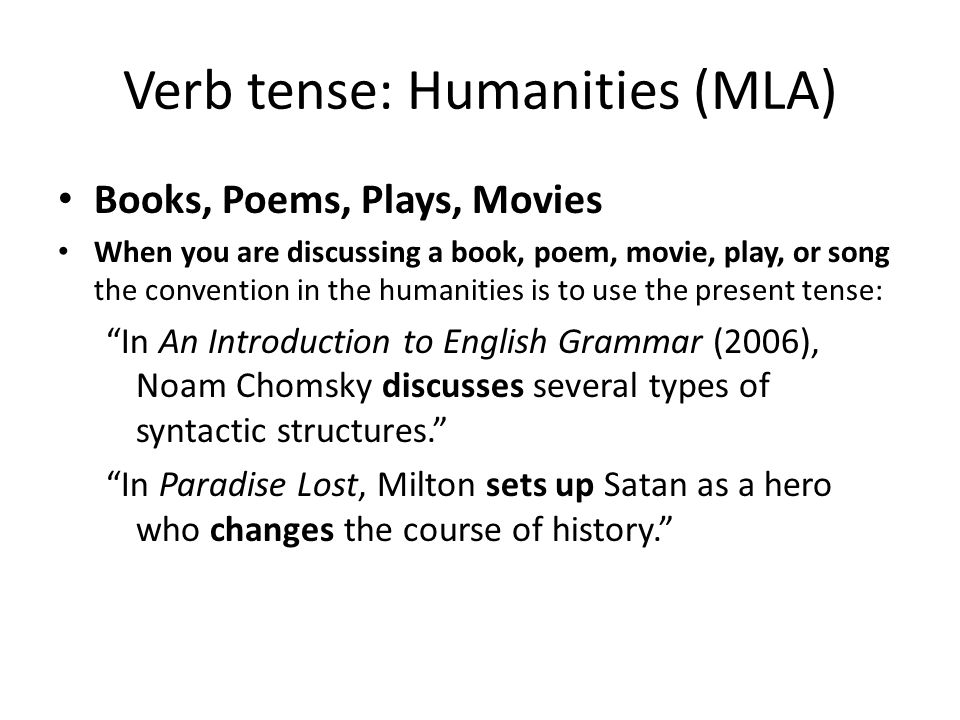Click the bold word discusses
This screenshot has height=720, width=960.
(x=452, y=386)
